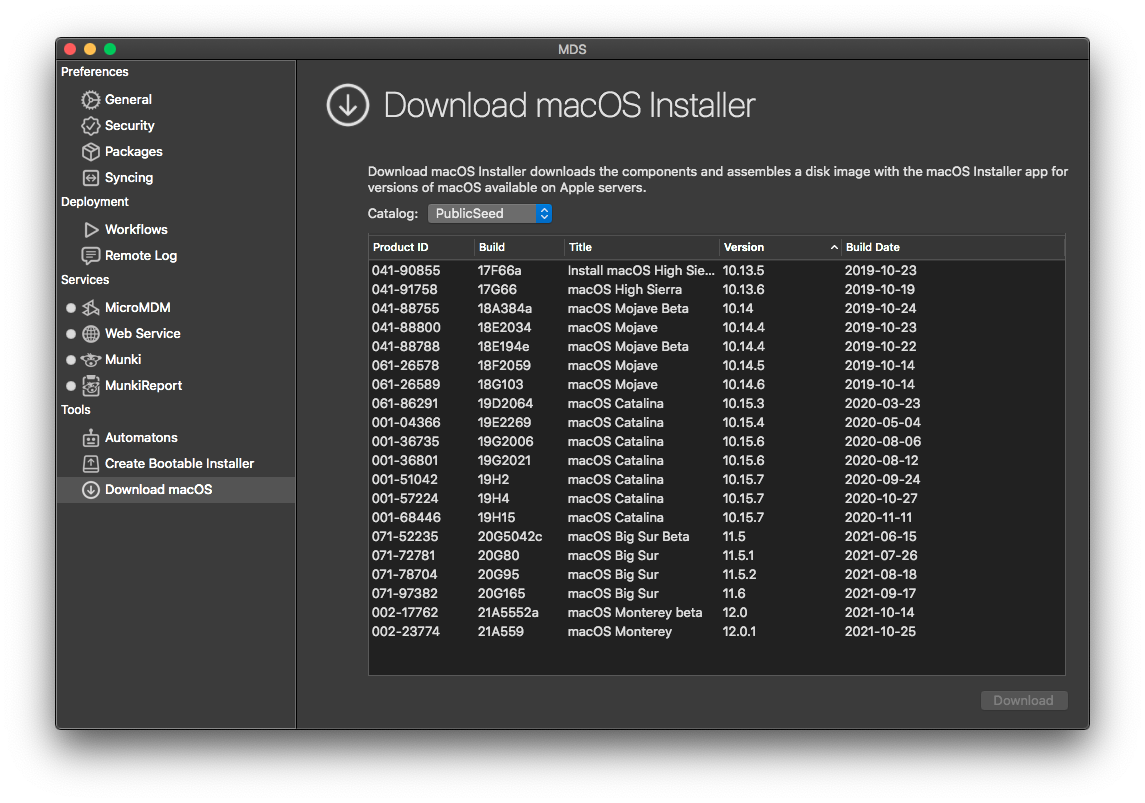Toggle MunkiReport status indicator dot
The width and height of the screenshot is (1145, 803).
[71, 386]
